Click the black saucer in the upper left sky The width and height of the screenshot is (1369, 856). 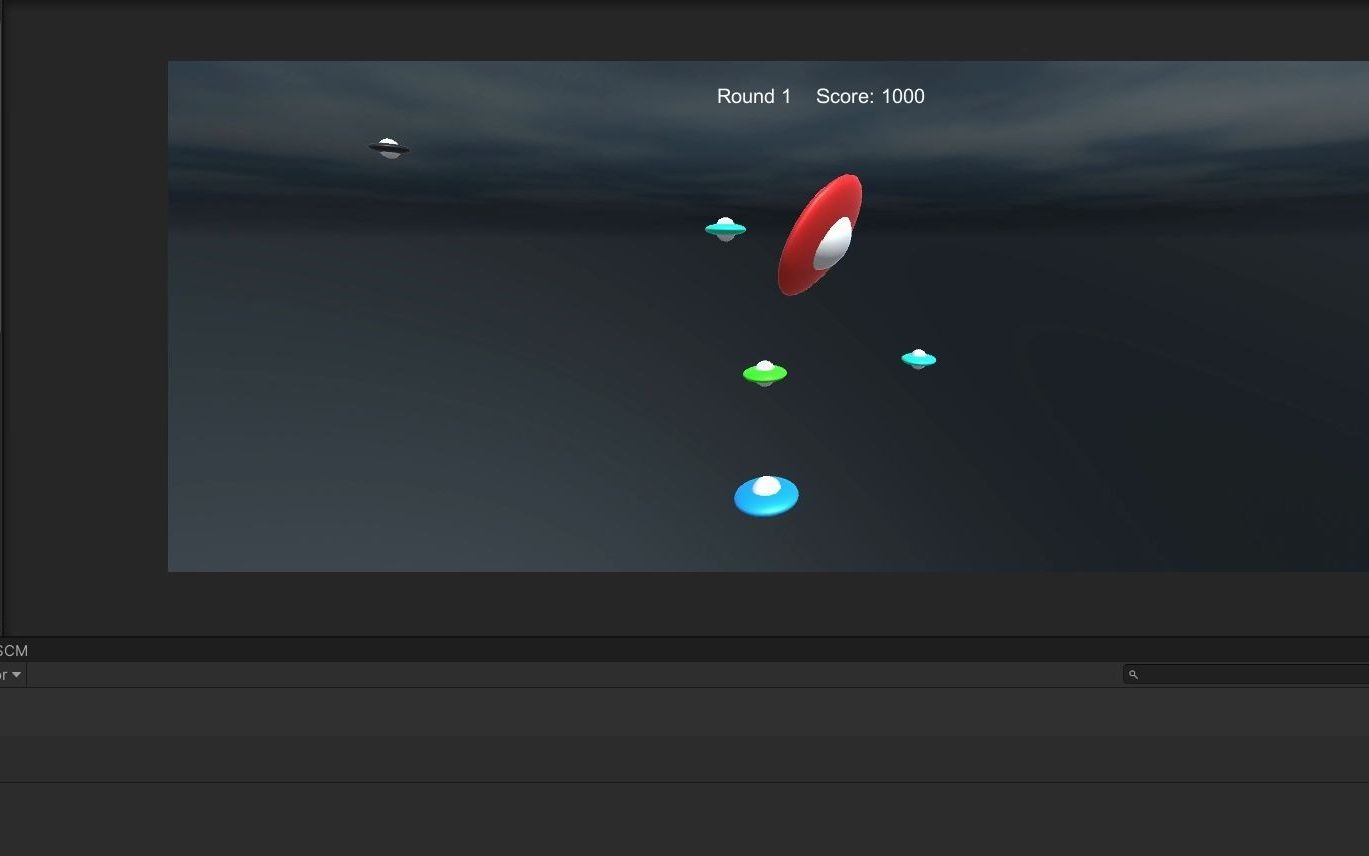click(390, 146)
